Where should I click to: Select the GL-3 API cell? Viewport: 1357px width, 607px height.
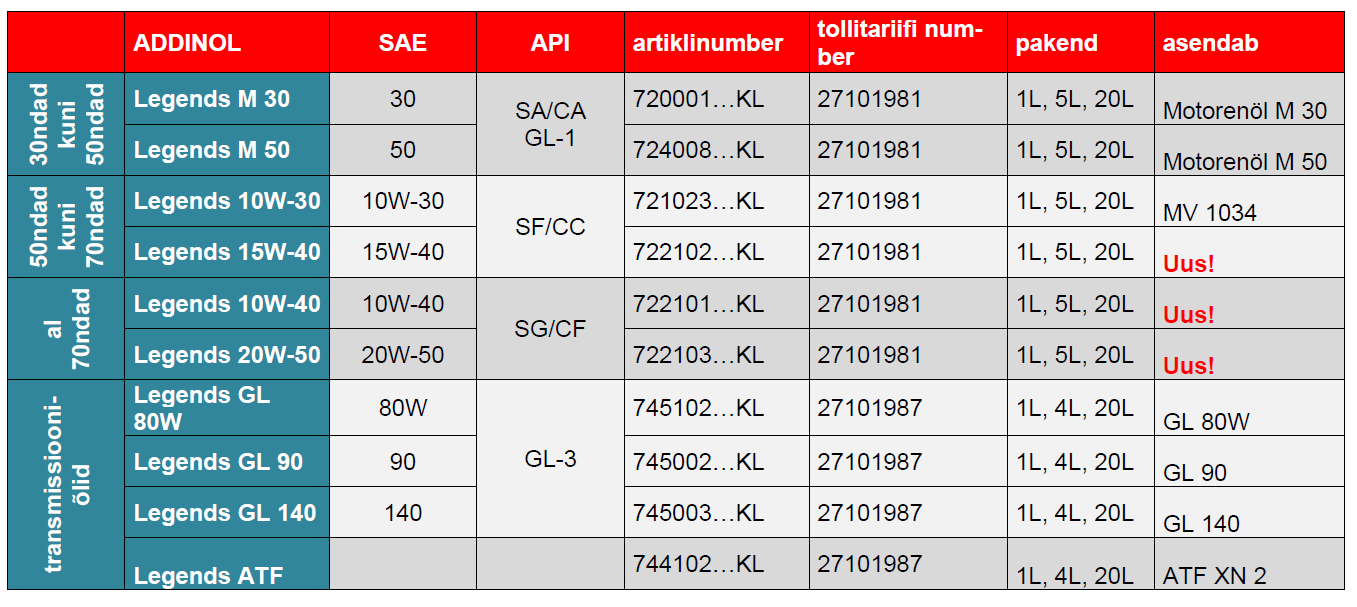(x=549, y=460)
